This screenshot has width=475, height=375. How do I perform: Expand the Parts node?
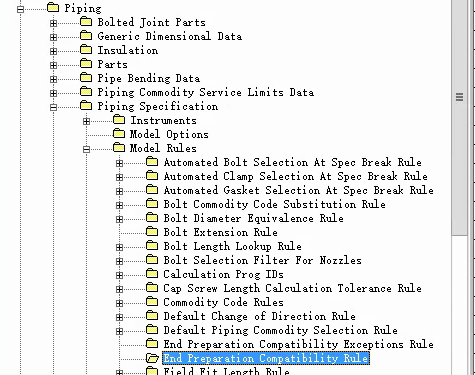point(53,65)
